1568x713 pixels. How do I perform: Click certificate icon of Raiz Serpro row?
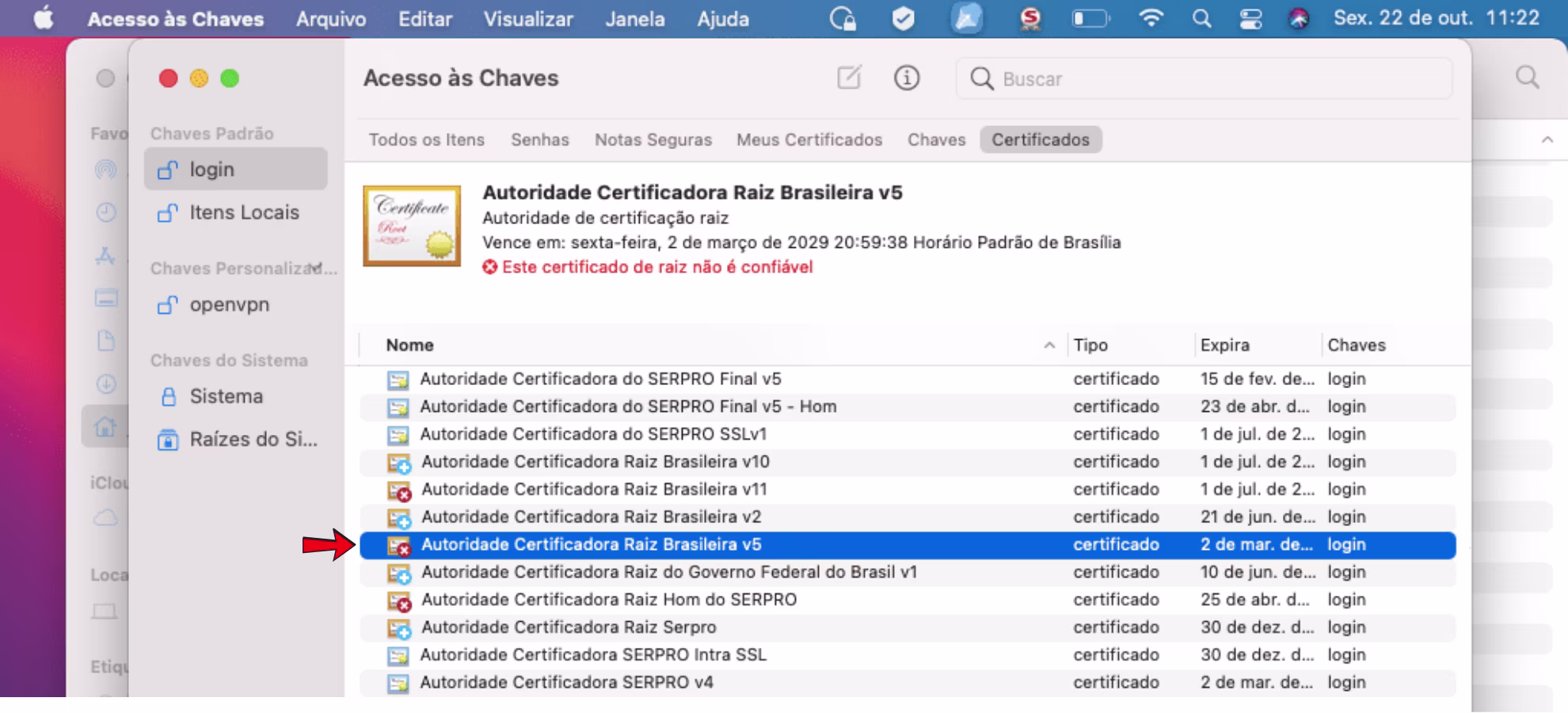click(399, 629)
